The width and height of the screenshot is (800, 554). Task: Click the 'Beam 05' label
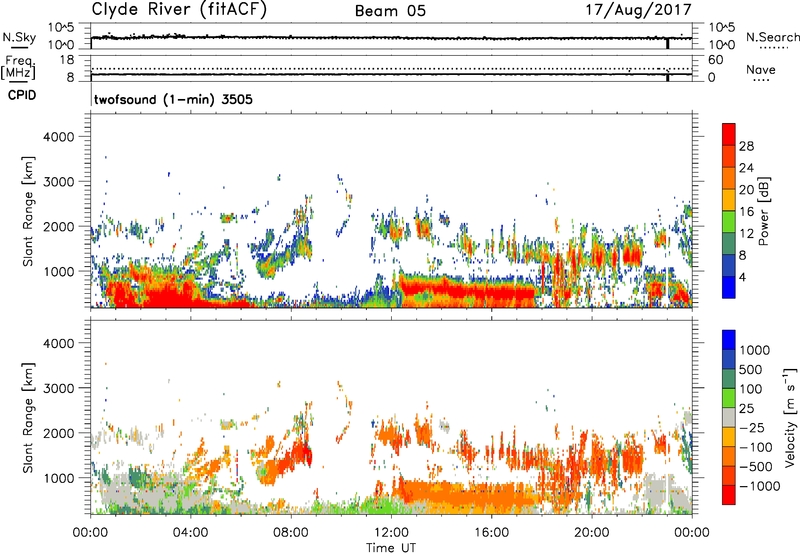click(x=390, y=11)
